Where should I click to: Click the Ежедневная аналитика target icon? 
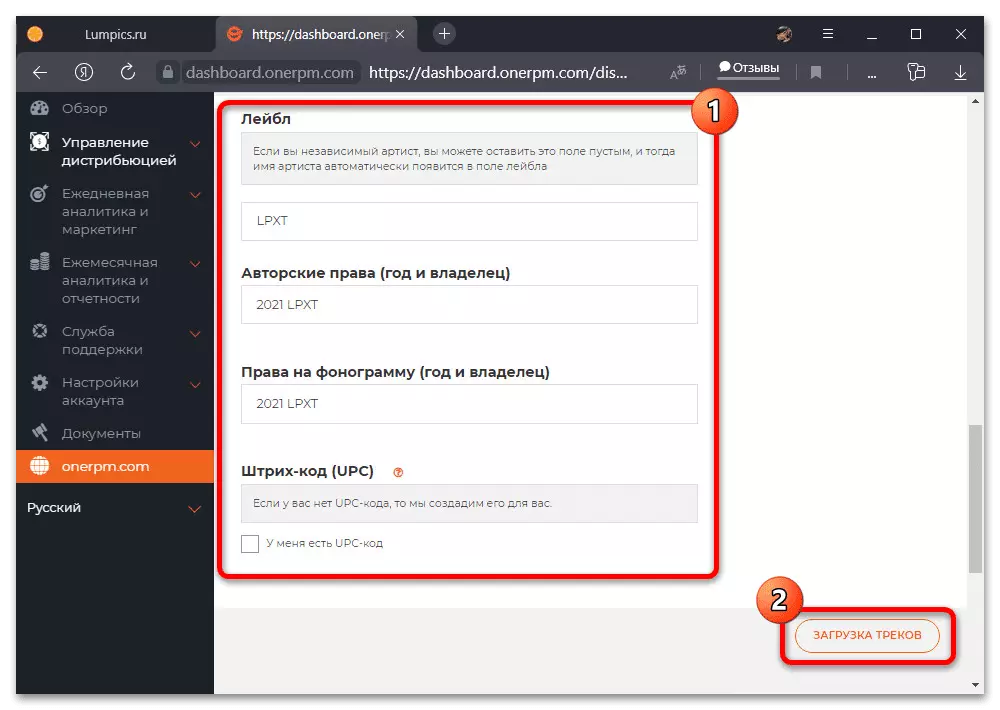click(39, 193)
